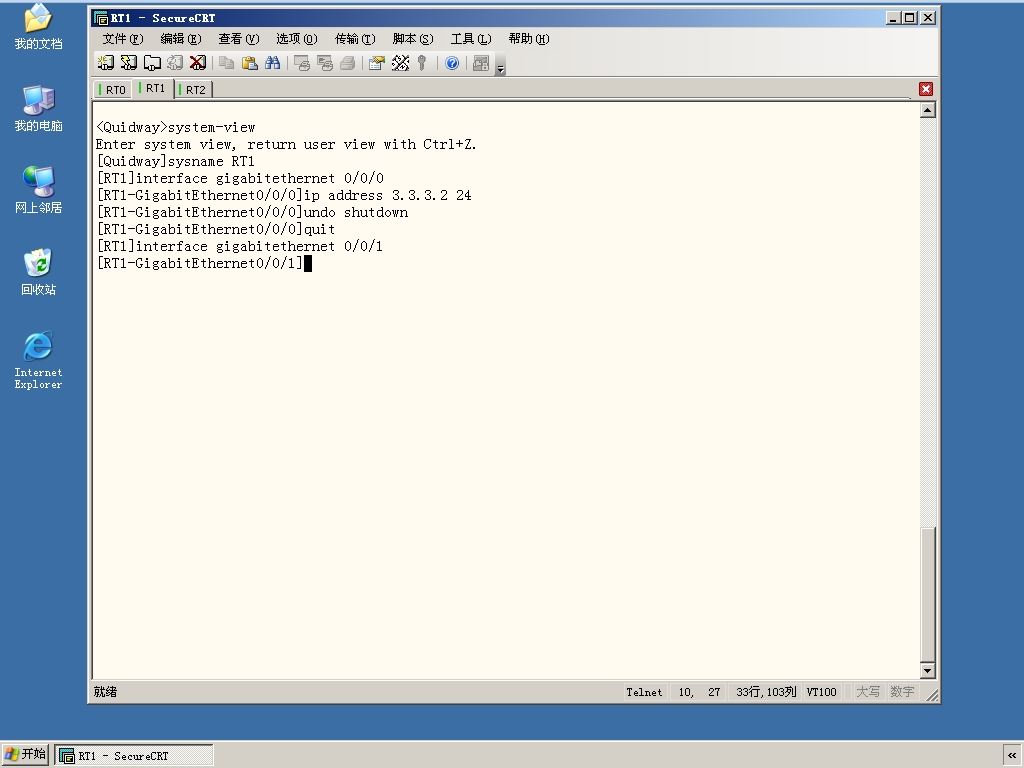Switch to the RT0 session tab
Viewport: 1024px width, 768px height.
point(112,89)
